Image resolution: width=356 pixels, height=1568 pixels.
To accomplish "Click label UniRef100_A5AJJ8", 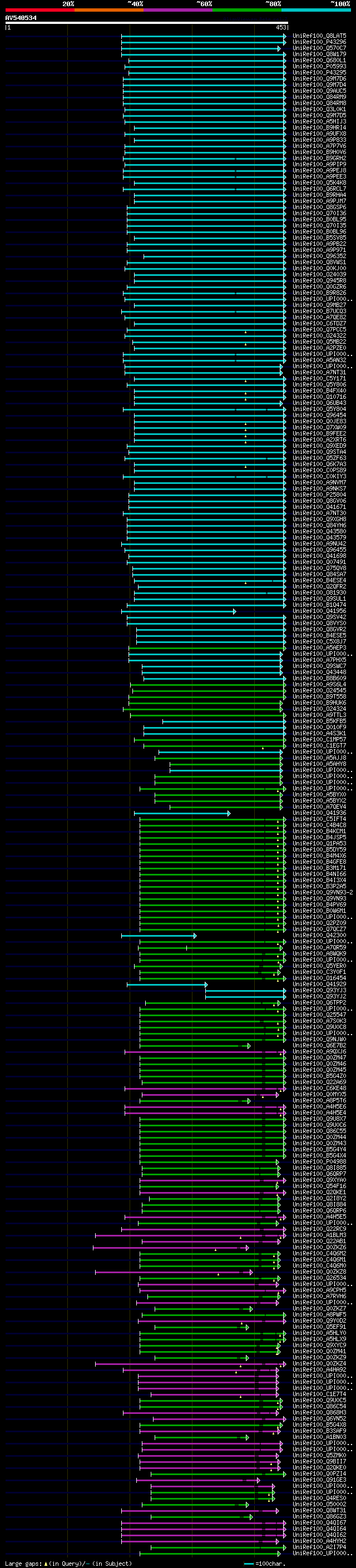I will (319, 758).
